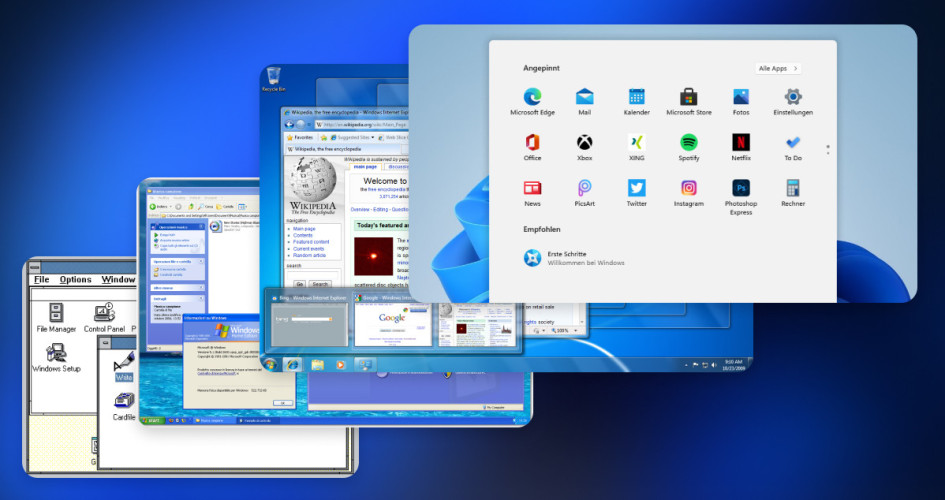
Task: Open the To Do app
Action: pyautogui.click(x=793, y=148)
